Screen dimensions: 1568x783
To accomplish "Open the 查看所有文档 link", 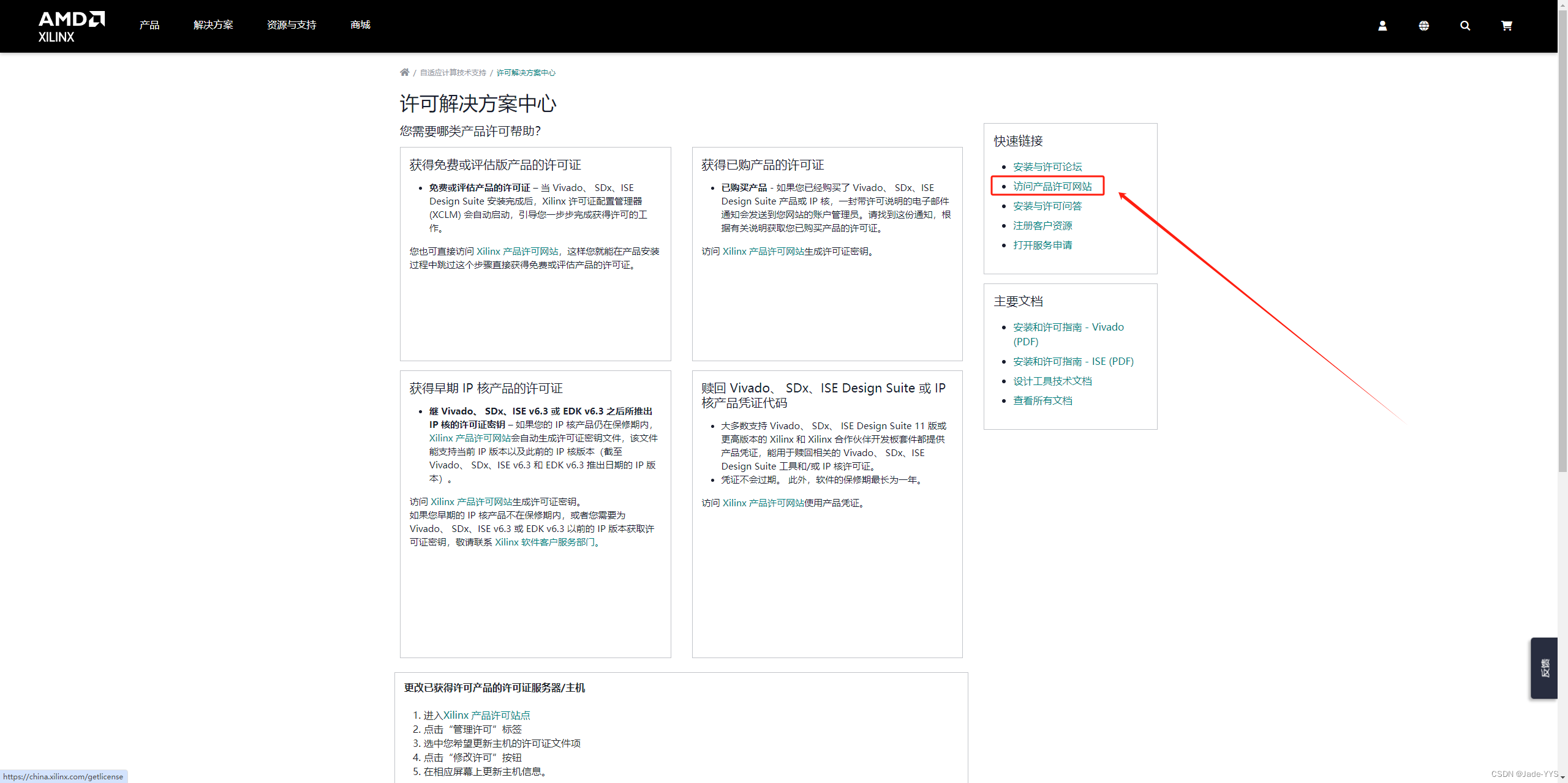I will coord(1042,400).
